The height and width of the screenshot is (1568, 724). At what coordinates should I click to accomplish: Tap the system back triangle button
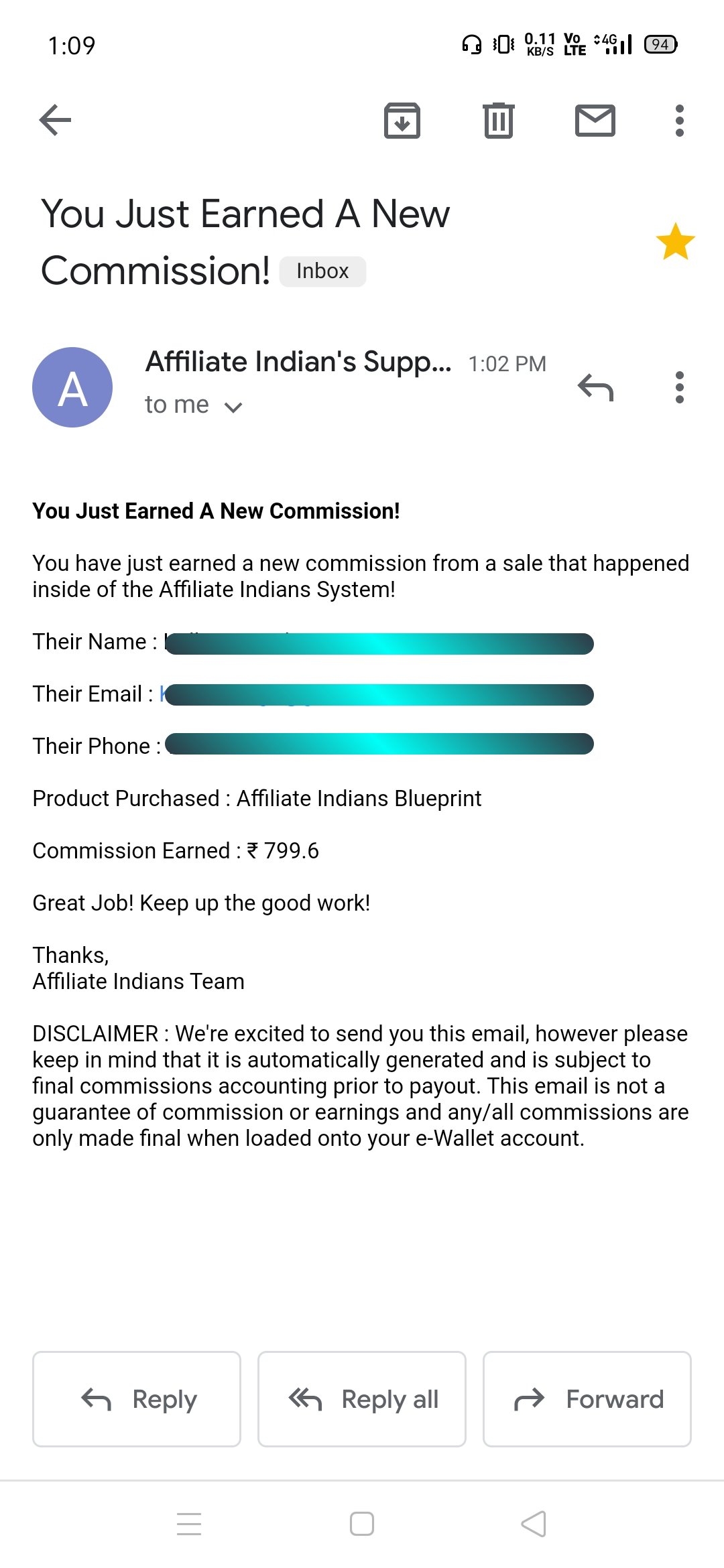tap(534, 1524)
